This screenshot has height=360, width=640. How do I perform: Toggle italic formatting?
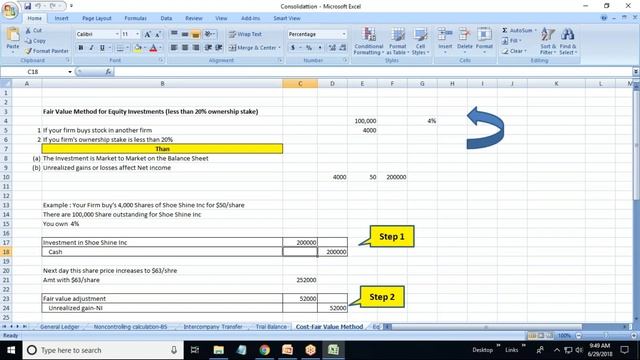[x=91, y=48]
